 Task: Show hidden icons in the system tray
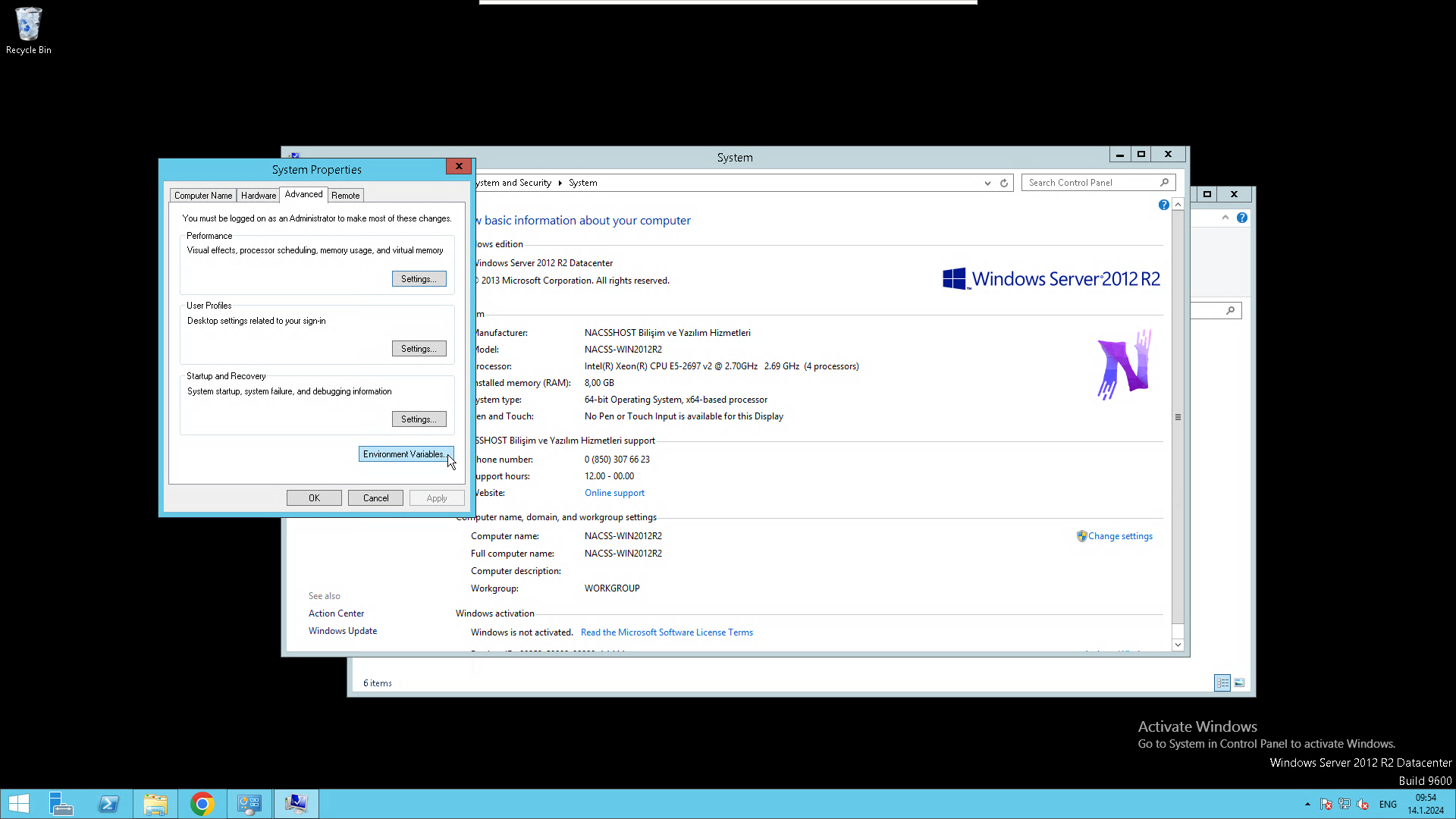pyautogui.click(x=1307, y=805)
